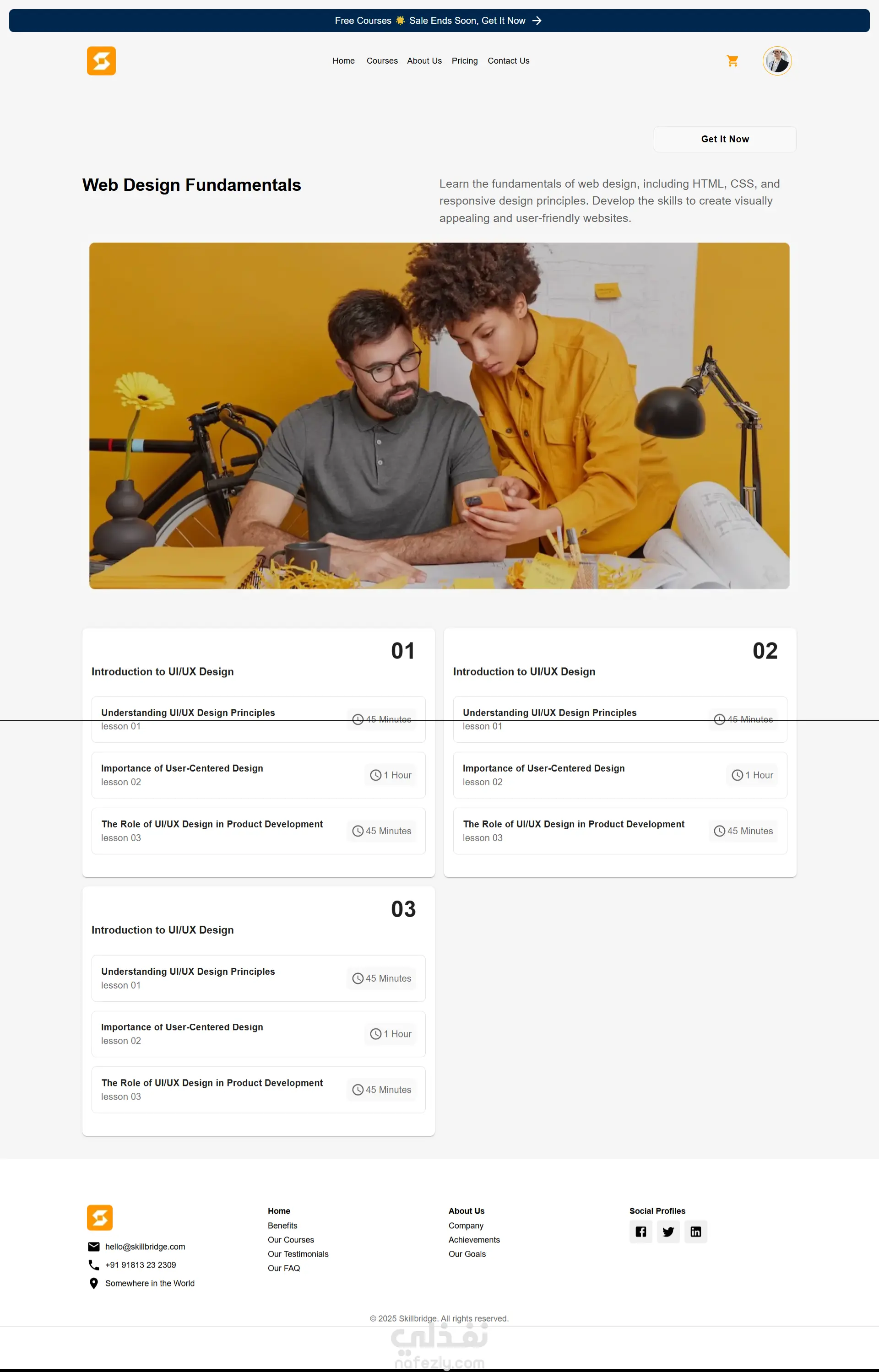The height and width of the screenshot is (1372, 879).
Task: Click the phone icon in footer
Action: coord(93,1265)
